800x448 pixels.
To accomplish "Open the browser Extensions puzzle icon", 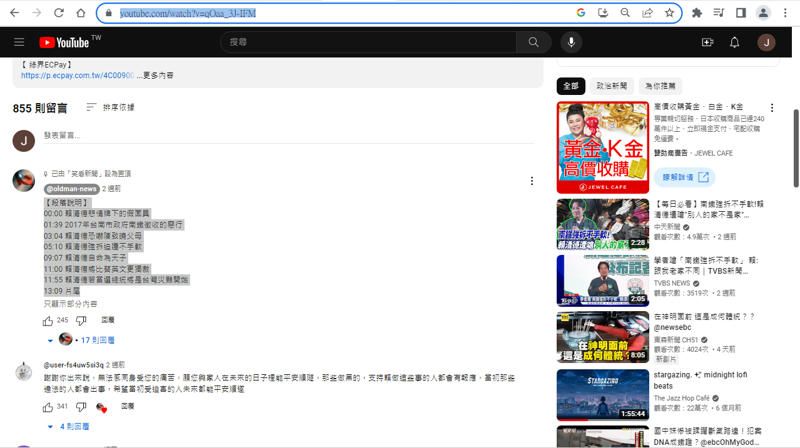I will tap(697, 13).
